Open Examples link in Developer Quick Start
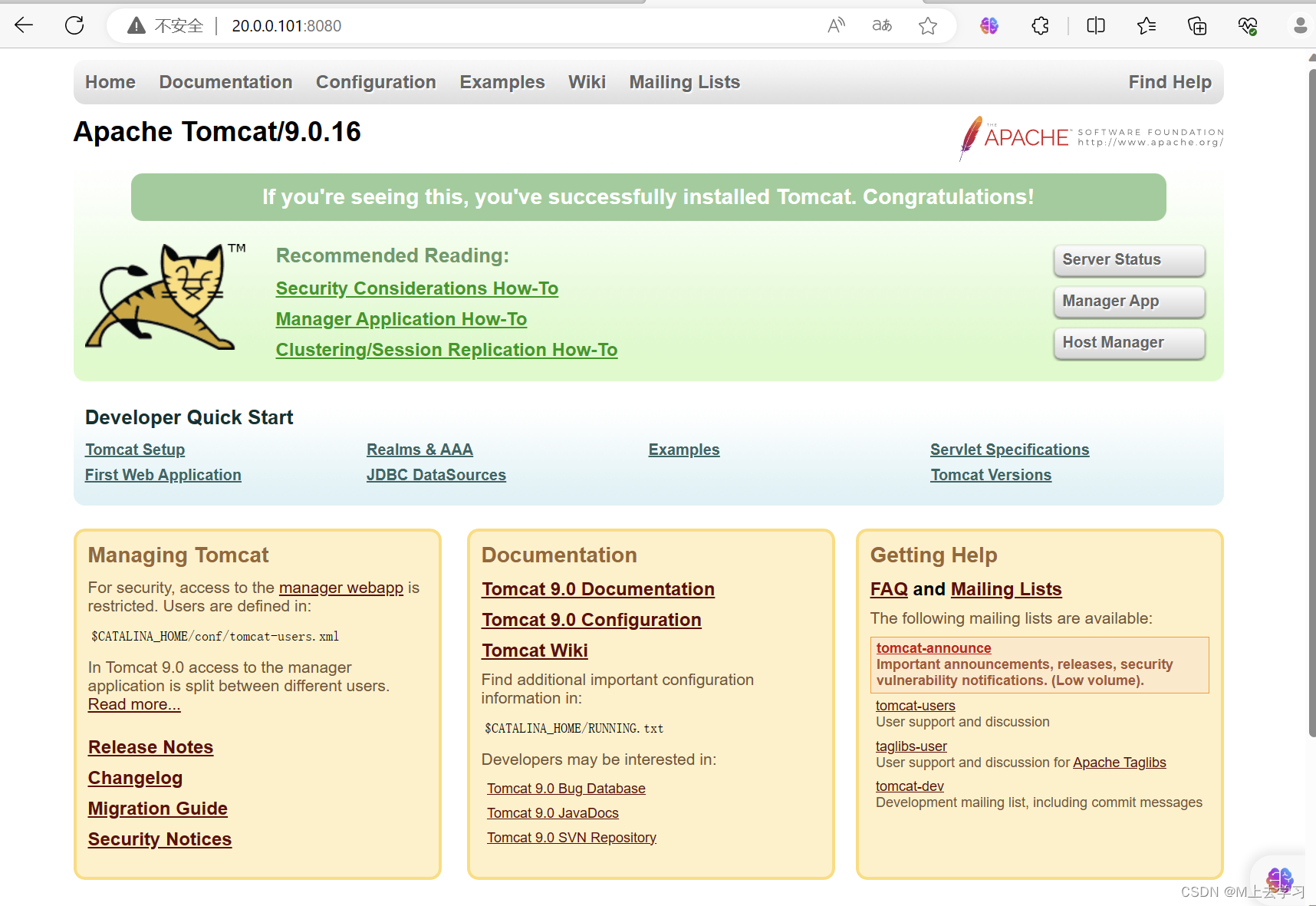 [684, 450]
